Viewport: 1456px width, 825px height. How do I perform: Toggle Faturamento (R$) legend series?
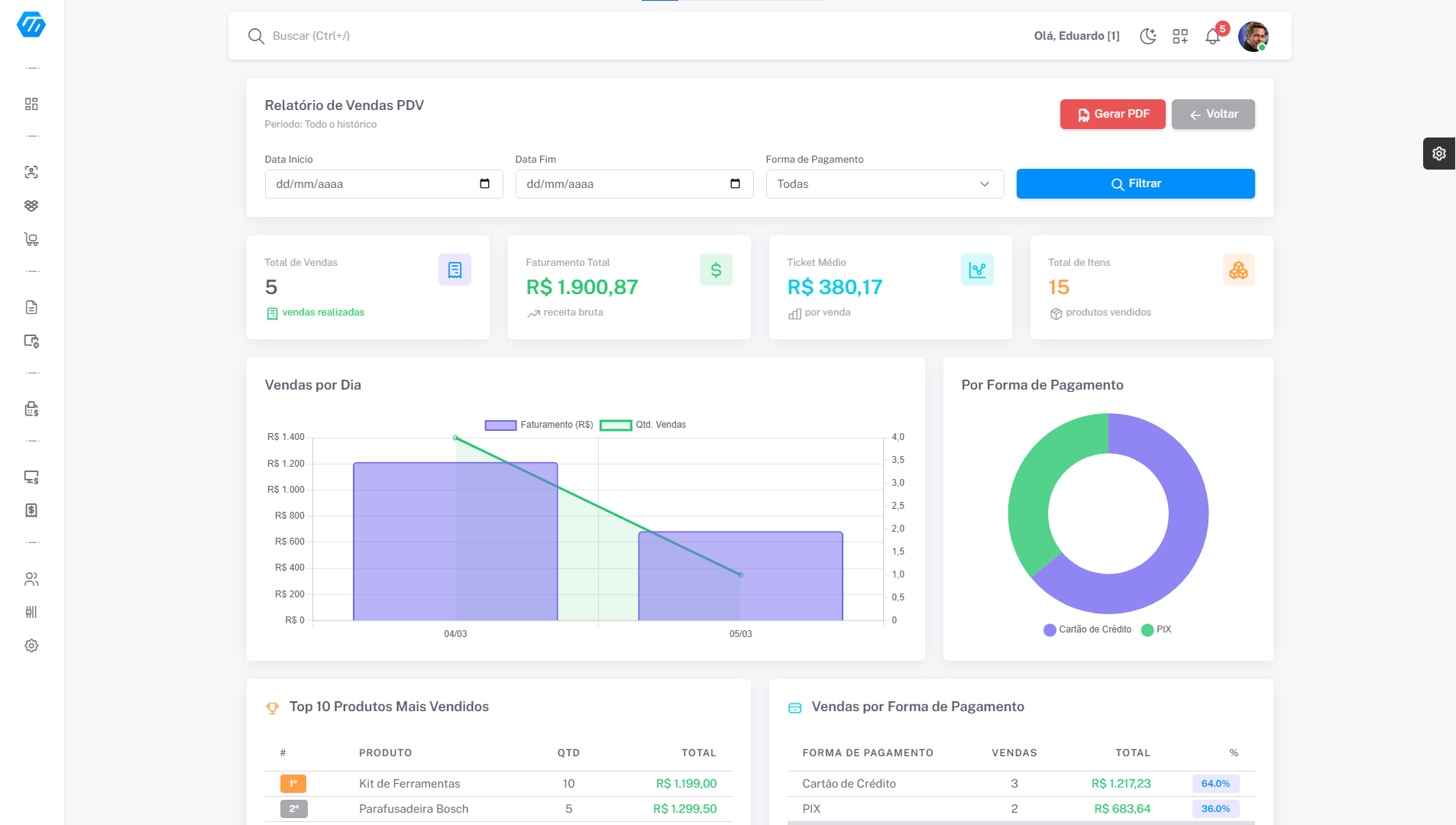pos(539,425)
